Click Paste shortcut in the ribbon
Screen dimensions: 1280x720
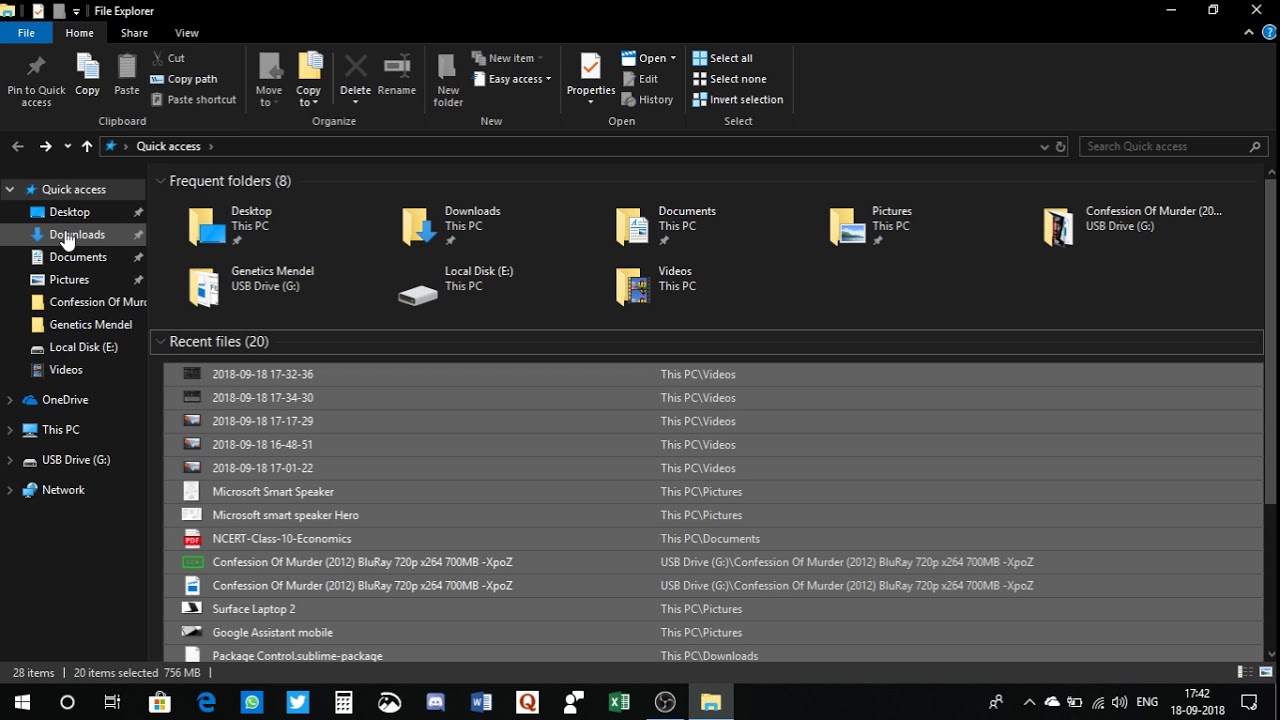point(194,100)
